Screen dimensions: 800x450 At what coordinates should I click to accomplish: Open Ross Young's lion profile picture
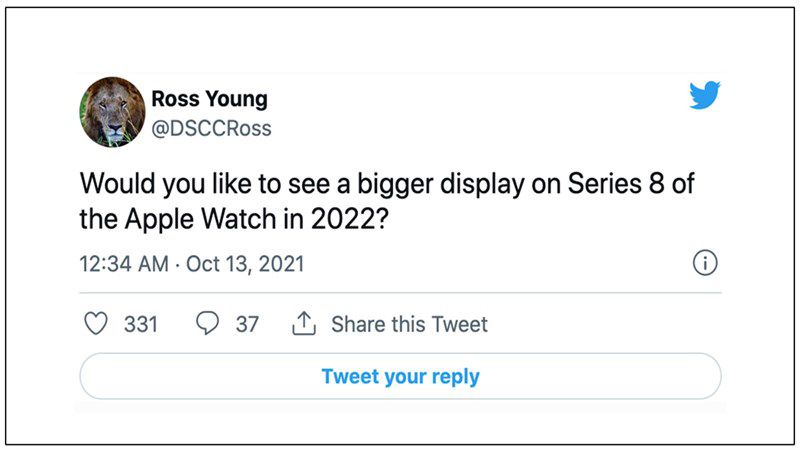pyautogui.click(x=112, y=113)
